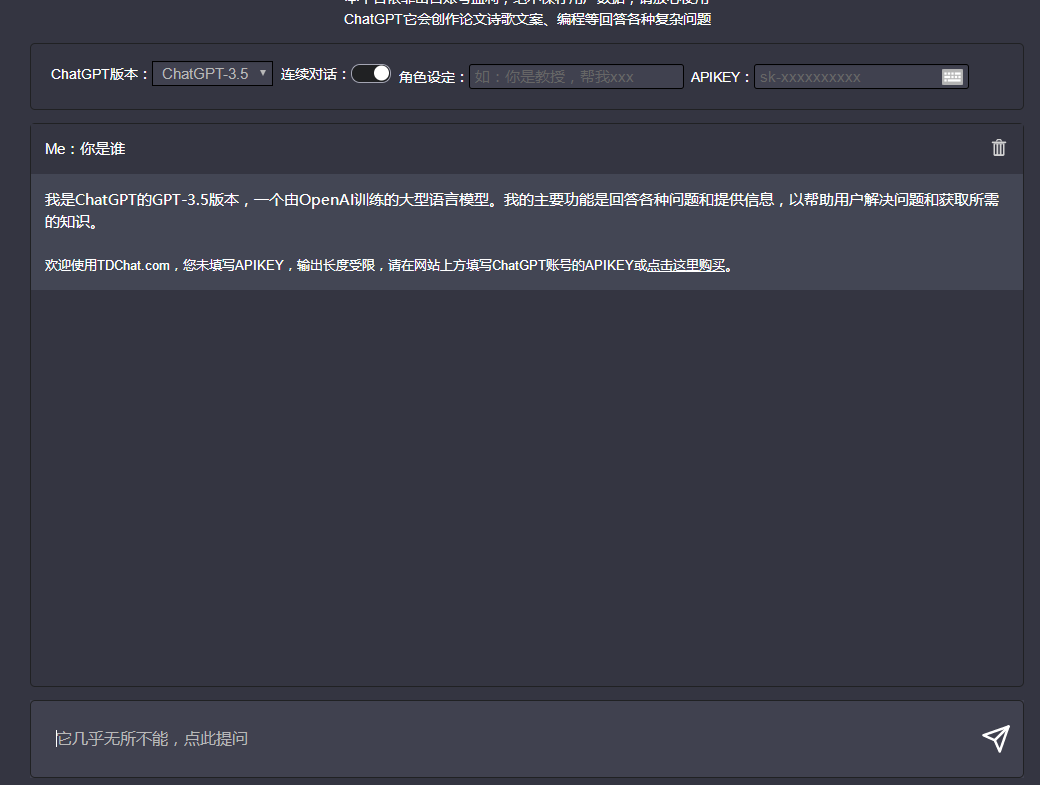Viewport: 1040px width, 785px height.
Task: Delete the conversation with trash icon
Action: click(999, 148)
